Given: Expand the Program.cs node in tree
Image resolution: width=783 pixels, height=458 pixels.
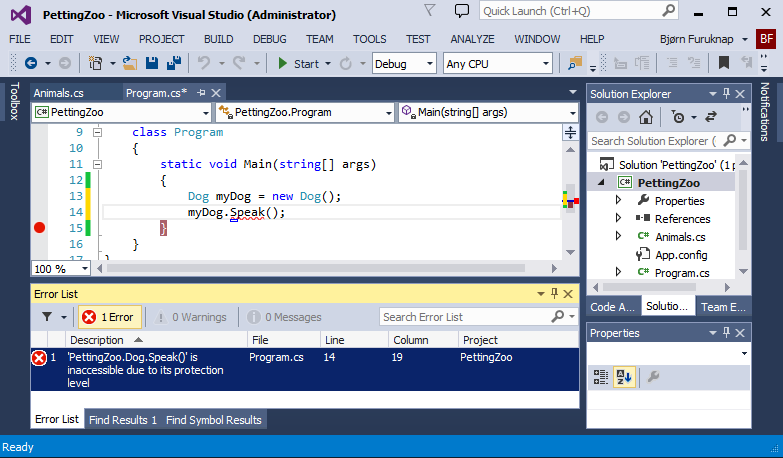Looking at the screenshot, I should 618,272.
